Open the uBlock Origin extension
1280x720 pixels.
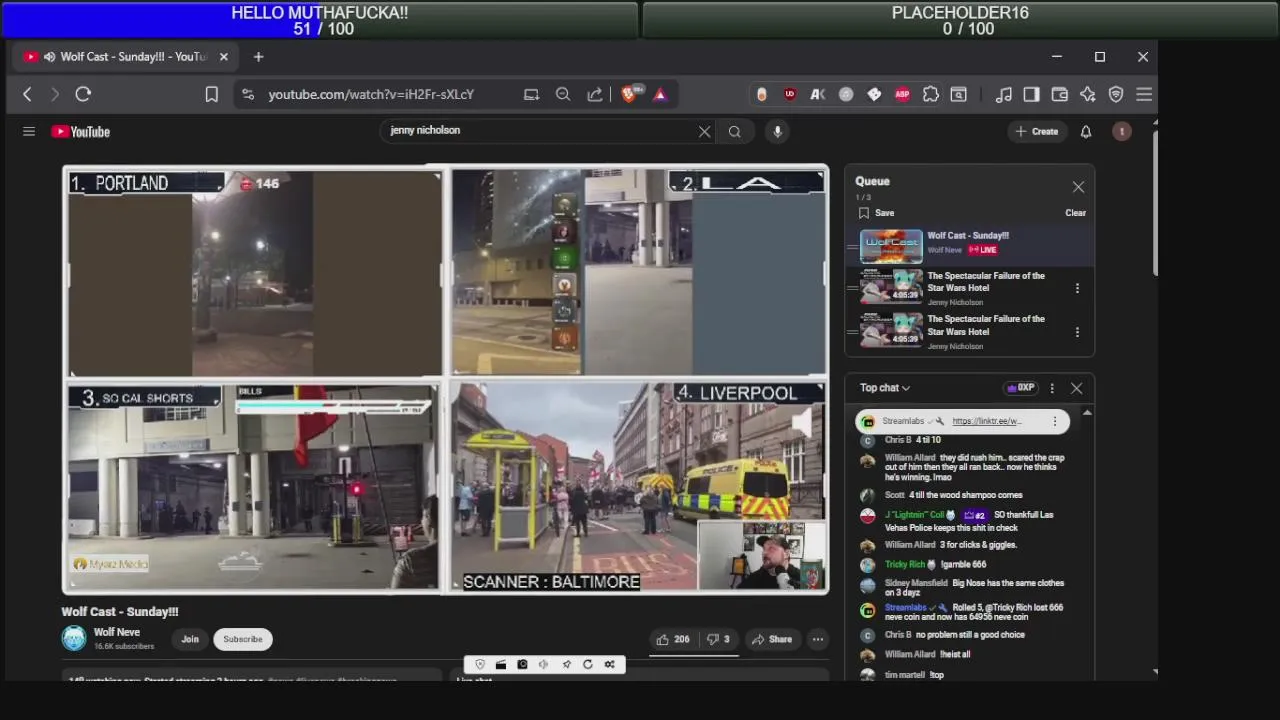[x=790, y=94]
